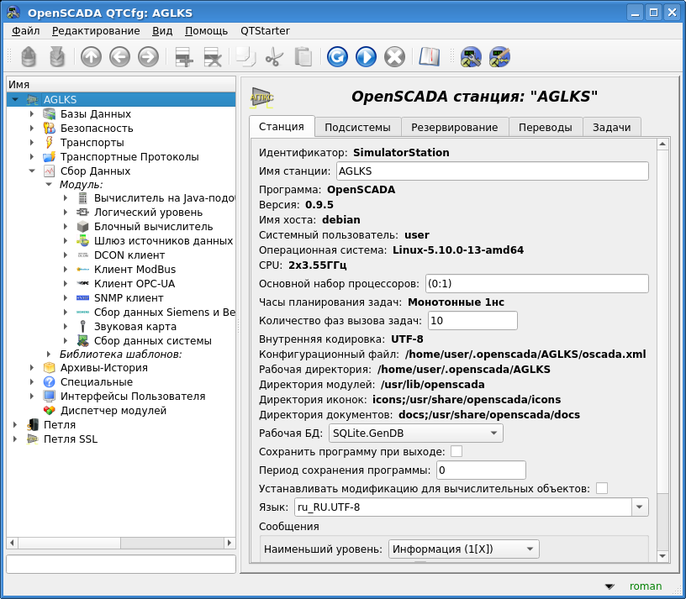686x599 pixels.
Task: Open the Файл menu
Action: point(25,31)
